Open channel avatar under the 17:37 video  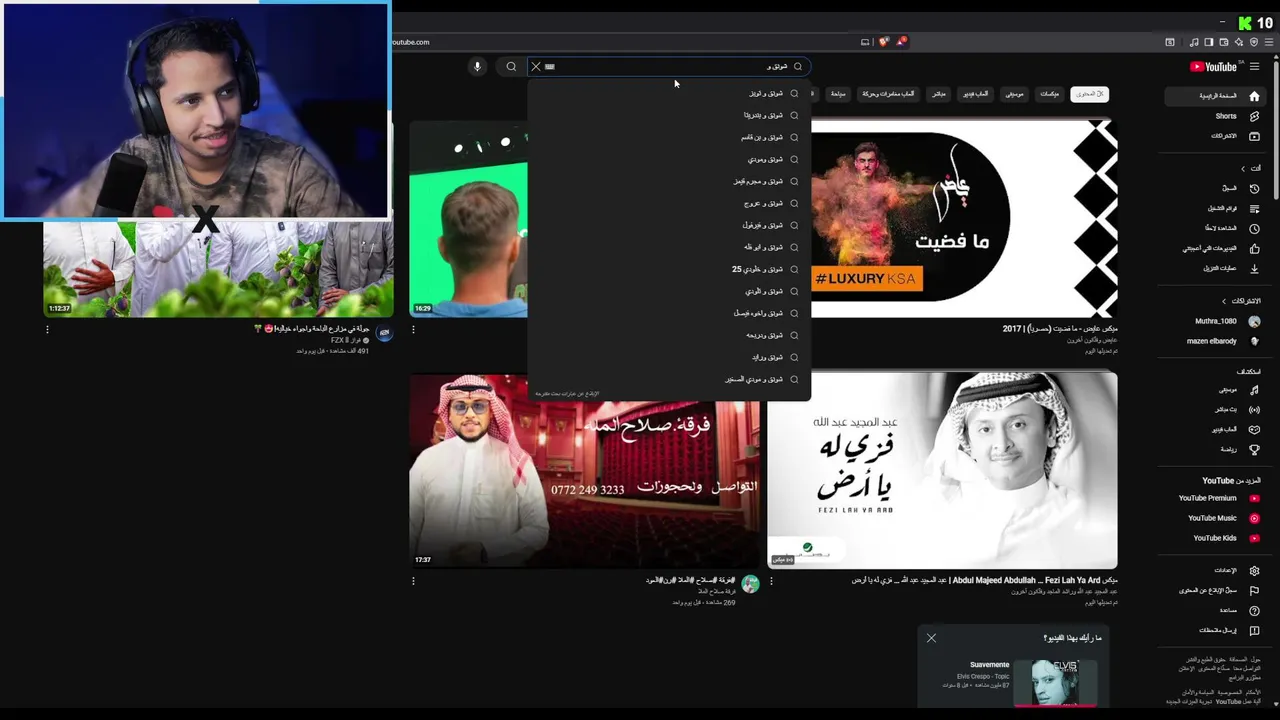750,585
